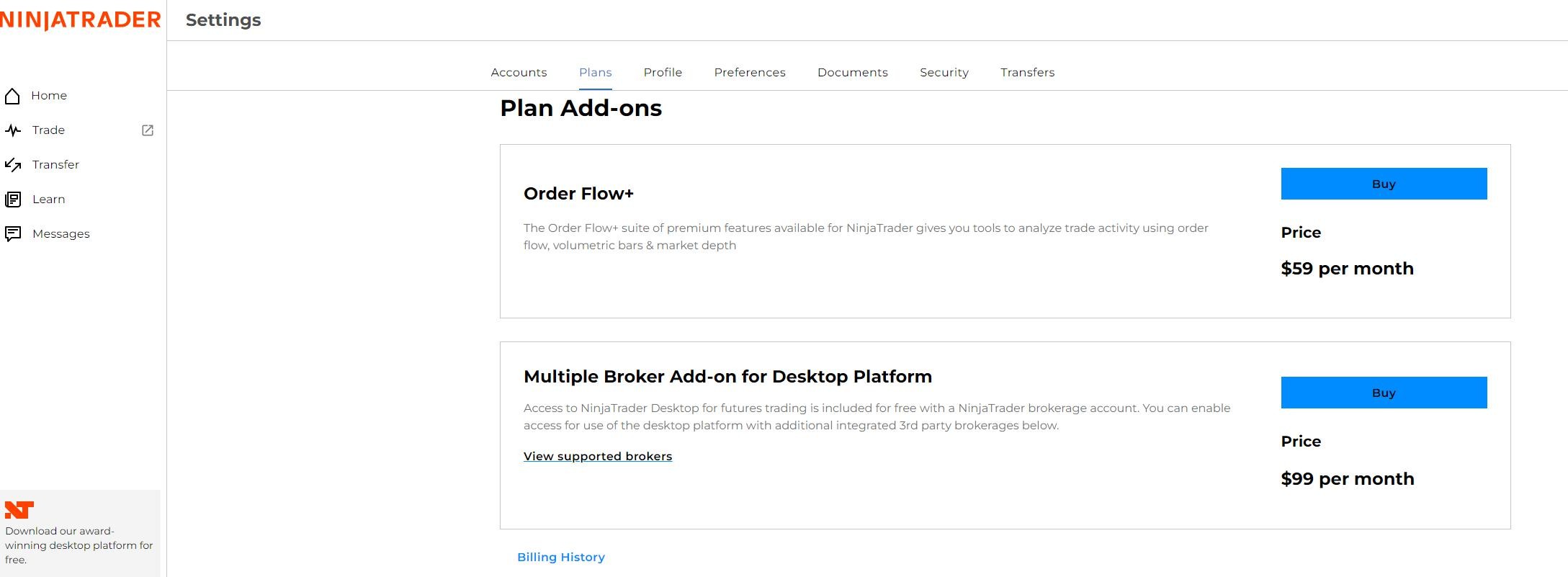Viewport: 1568px width, 577px height.
Task: Click the NinjaTrader logo
Action: (81, 20)
